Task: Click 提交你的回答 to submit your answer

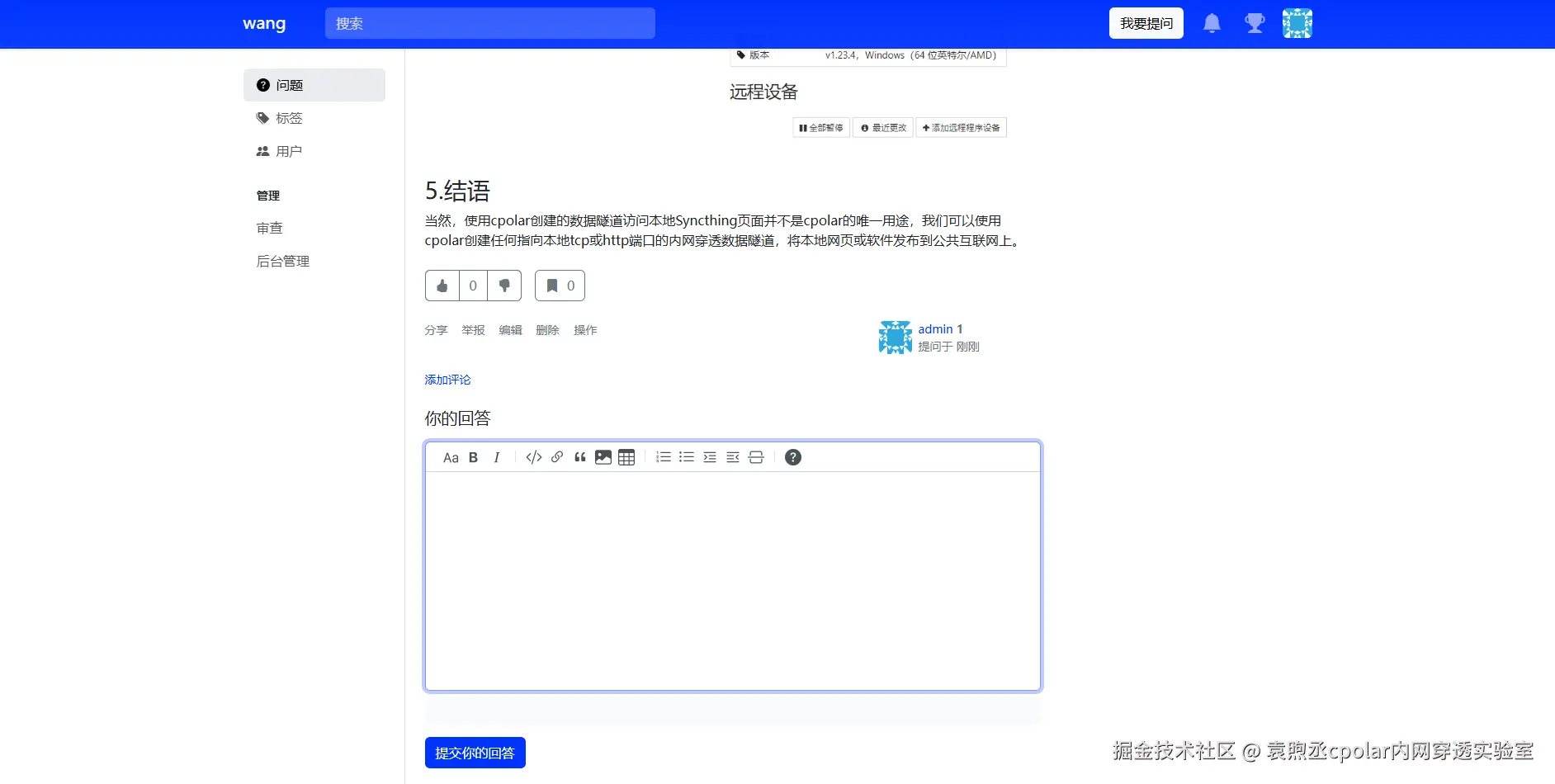Action: [475, 752]
